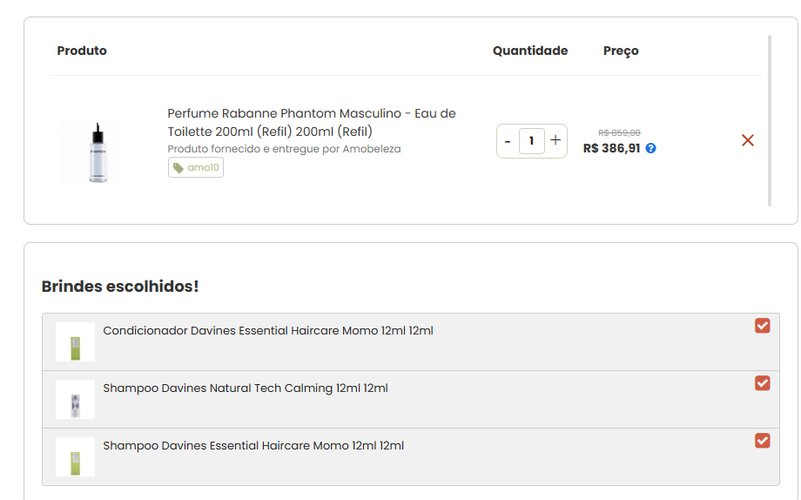
Task: Click the quantity input field
Action: click(x=532, y=141)
